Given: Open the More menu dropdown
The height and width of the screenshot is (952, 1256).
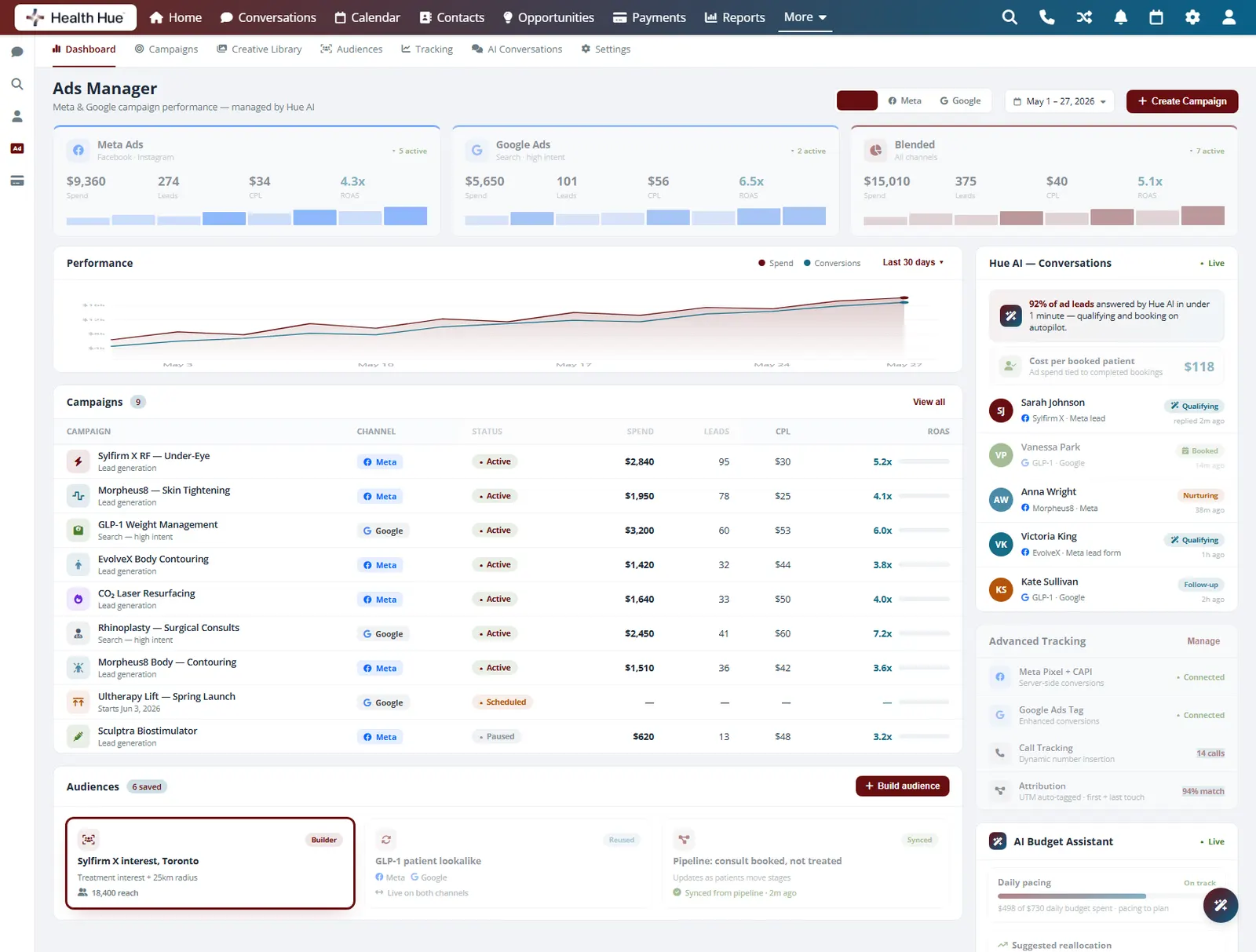Looking at the screenshot, I should 805,17.
